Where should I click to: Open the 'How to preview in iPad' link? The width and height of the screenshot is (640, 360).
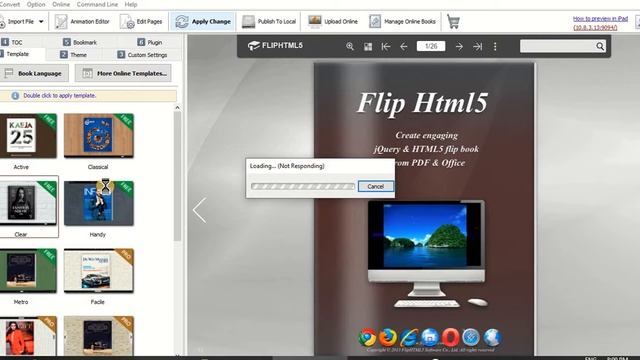[x=600, y=19]
